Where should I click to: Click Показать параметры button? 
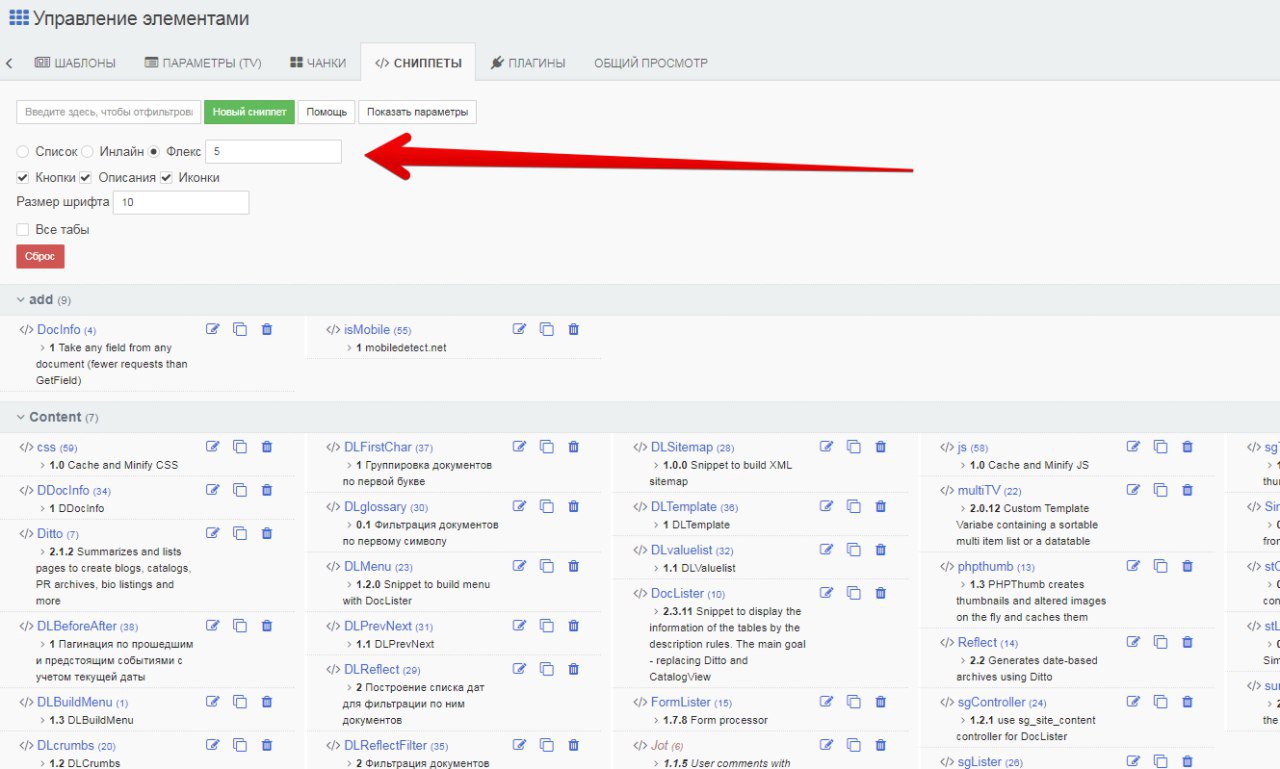point(417,112)
